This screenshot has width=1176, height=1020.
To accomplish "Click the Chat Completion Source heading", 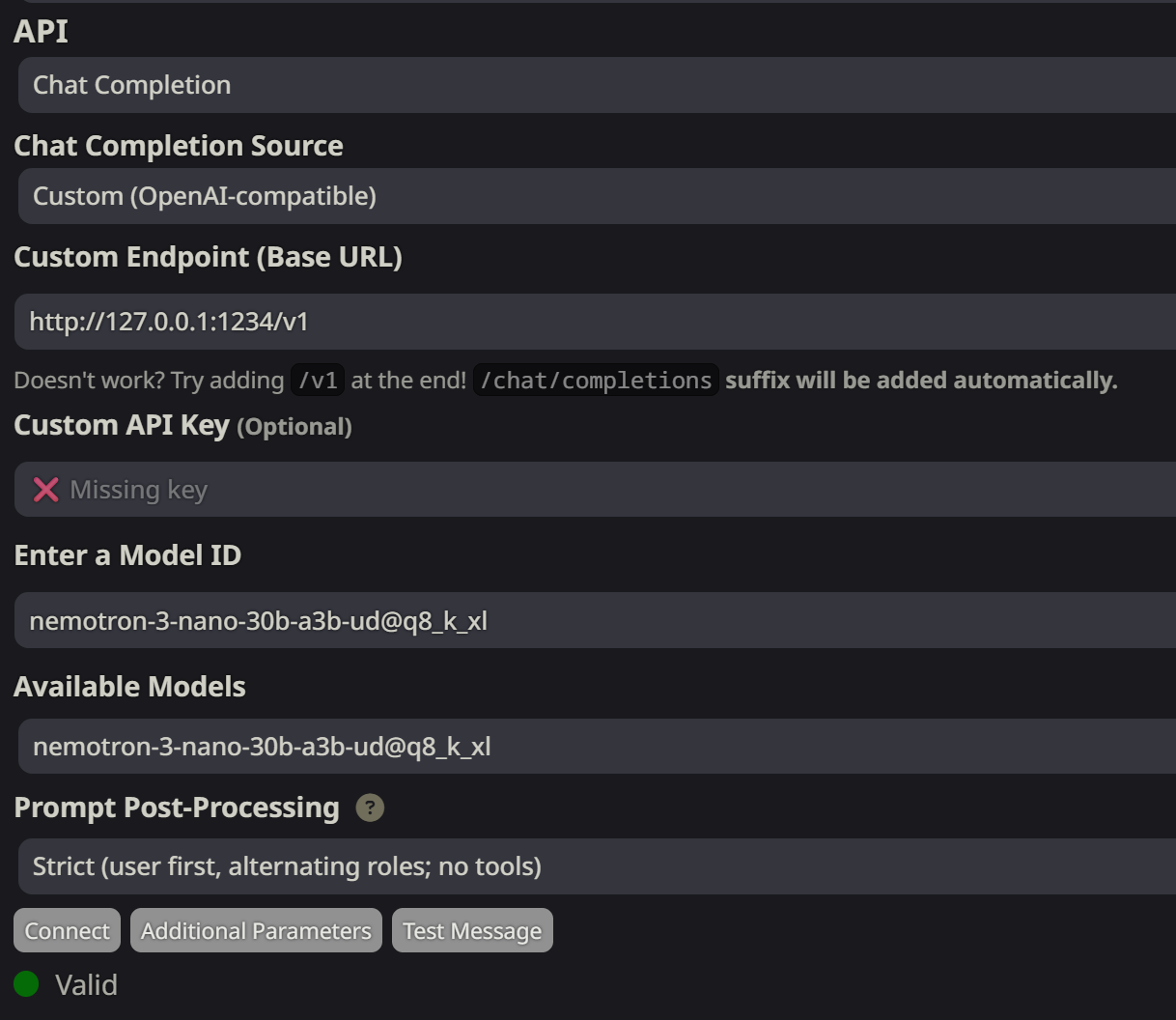I will pos(179,146).
